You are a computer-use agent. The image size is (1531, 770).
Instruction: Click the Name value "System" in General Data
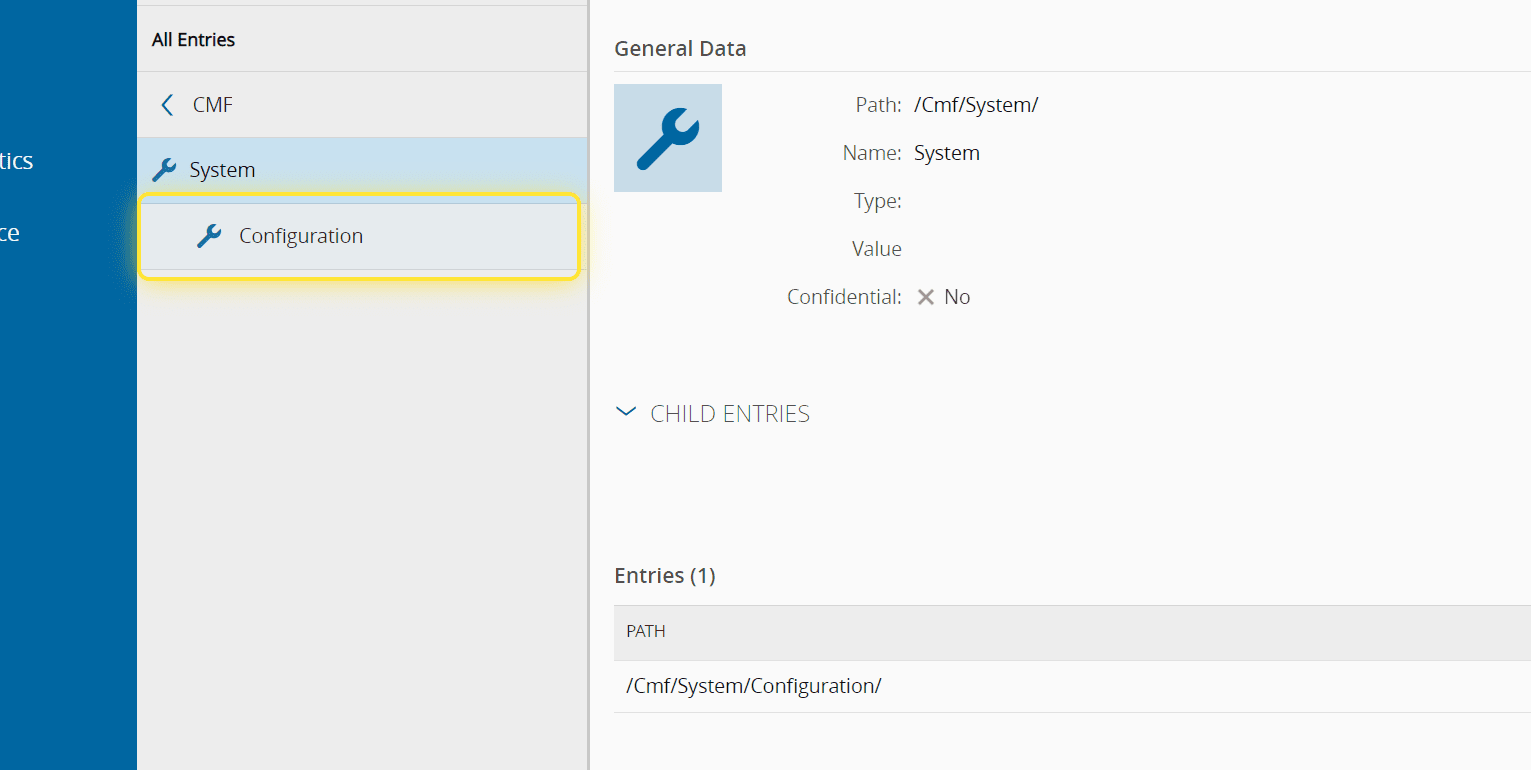tap(947, 153)
